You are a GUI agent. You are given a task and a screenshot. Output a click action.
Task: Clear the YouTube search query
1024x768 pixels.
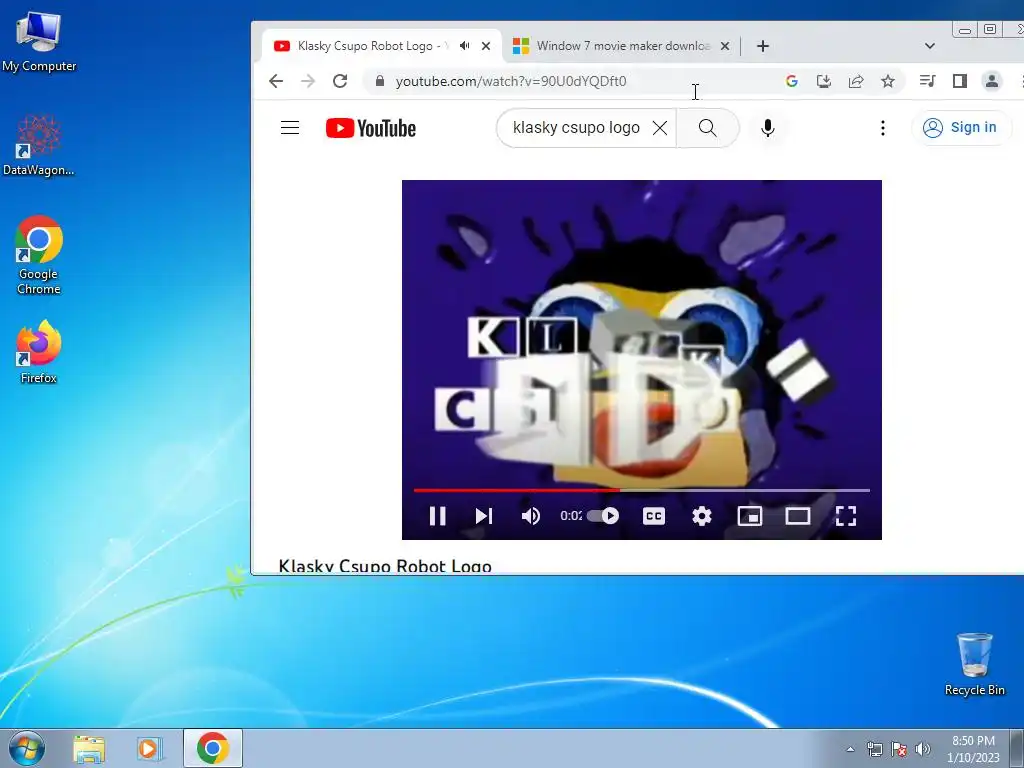pyautogui.click(x=660, y=128)
